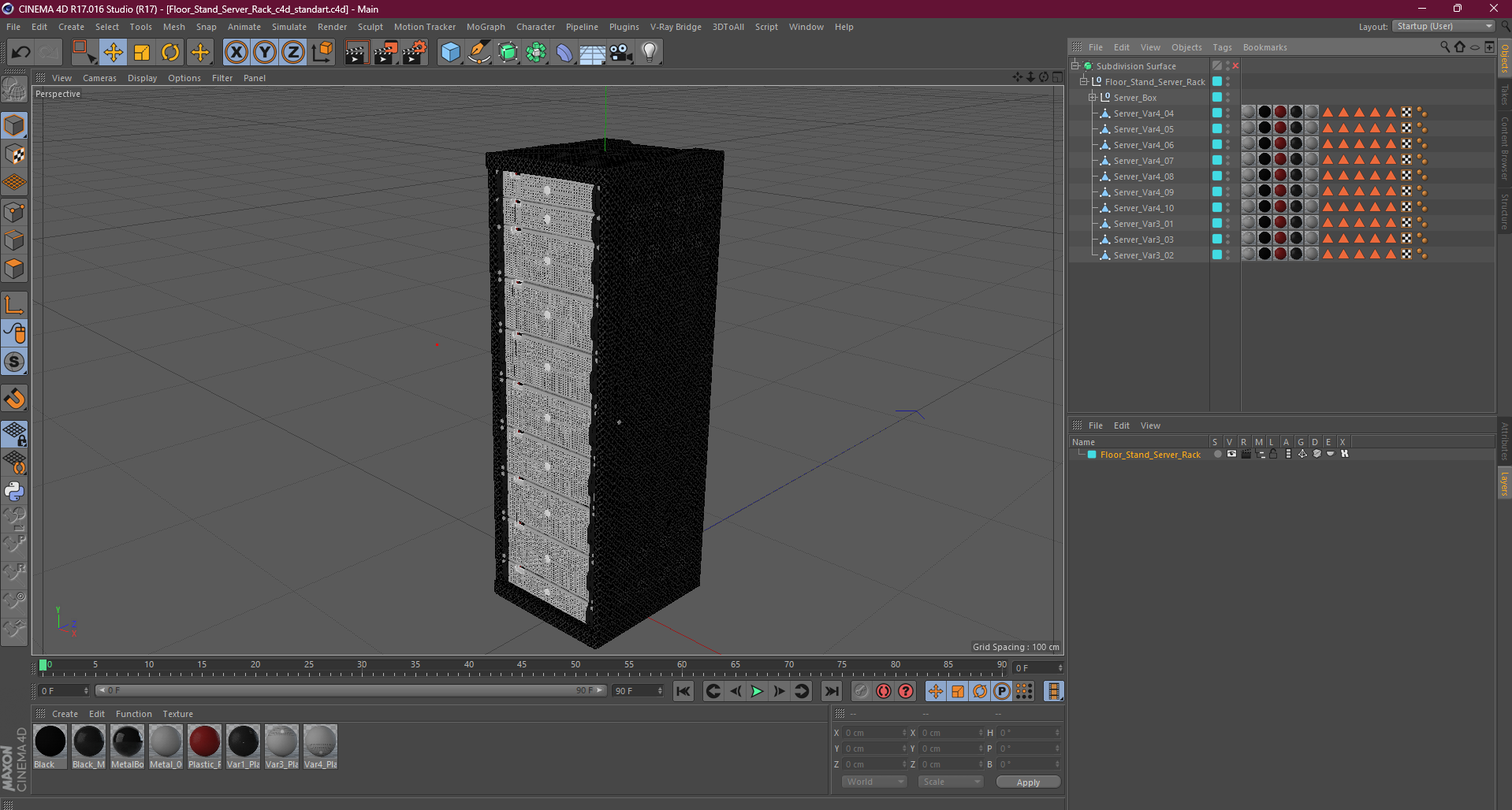This screenshot has width=1512, height=810.
Task: Toggle Z axis lock
Action: [x=293, y=52]
